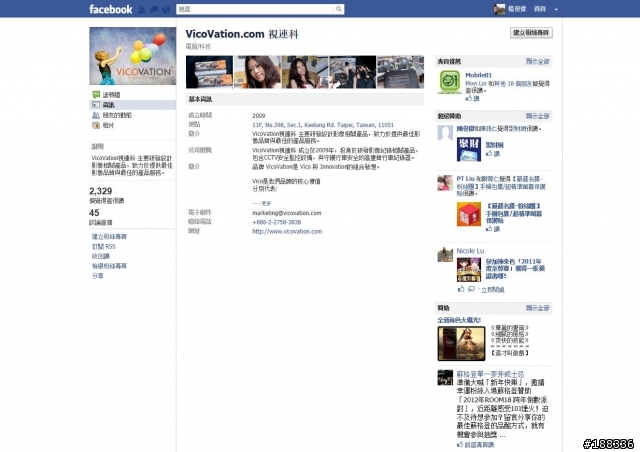Viewport: 640px width, 452px height.
Task: Click red box sponsored ad icon
Action: click(x=469, y=214)
